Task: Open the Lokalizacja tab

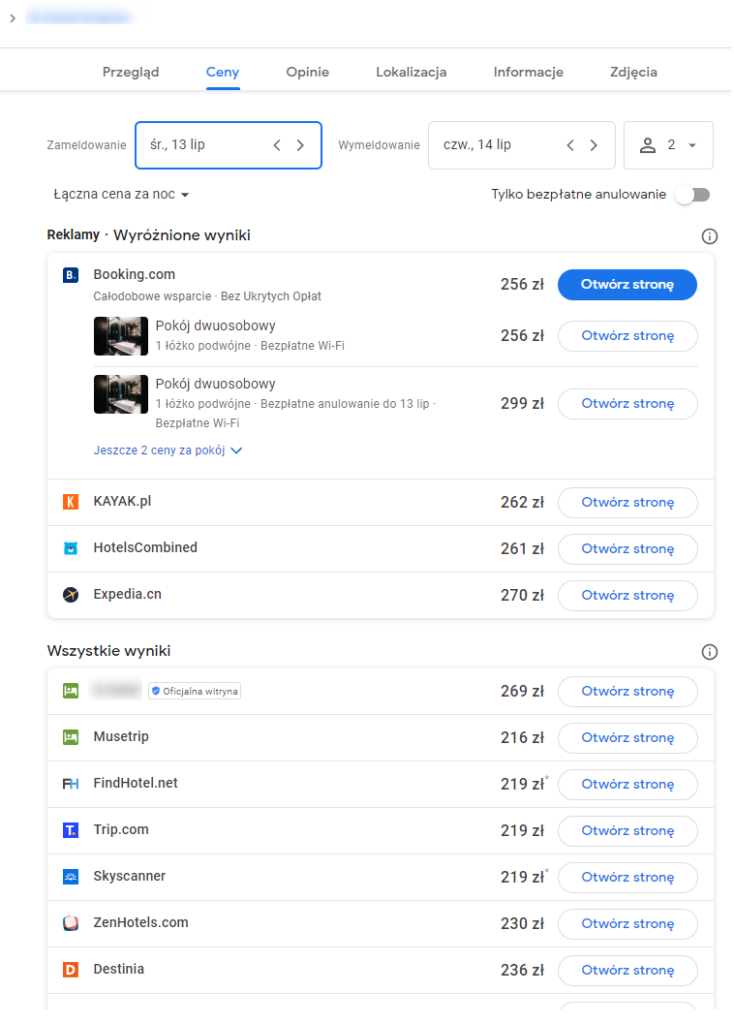Action: point(411,72)
